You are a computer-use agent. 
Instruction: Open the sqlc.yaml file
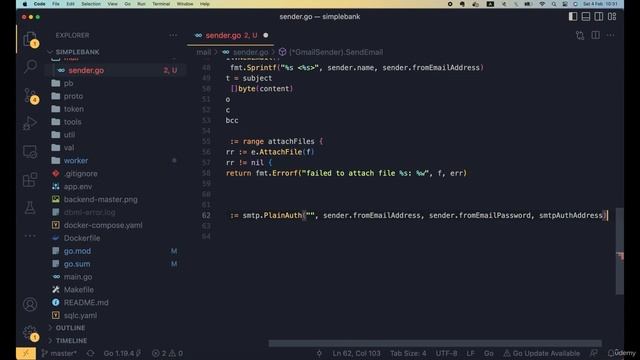coord(80,316)
